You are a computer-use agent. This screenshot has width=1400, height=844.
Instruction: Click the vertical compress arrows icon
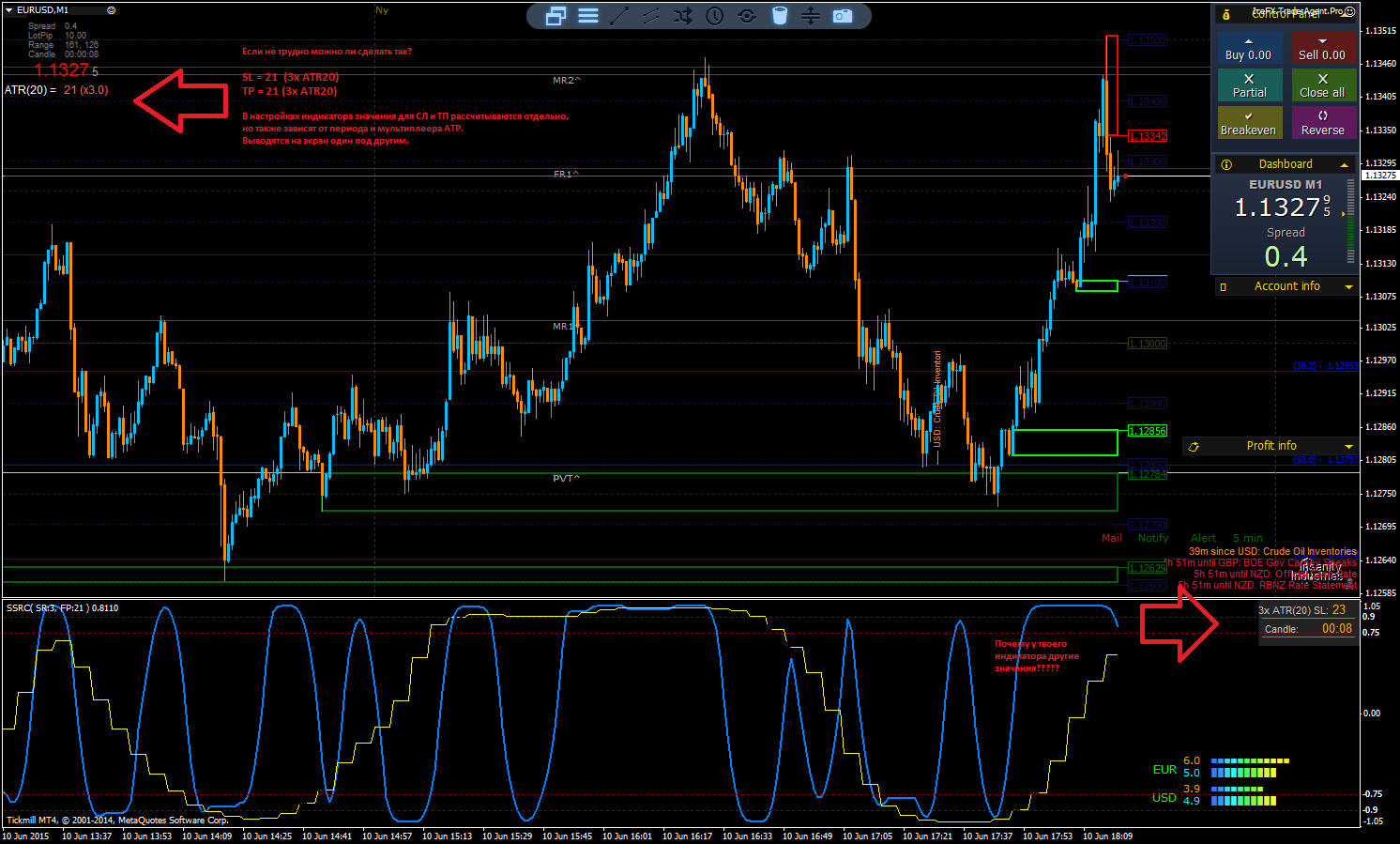[x=811, y=16]
